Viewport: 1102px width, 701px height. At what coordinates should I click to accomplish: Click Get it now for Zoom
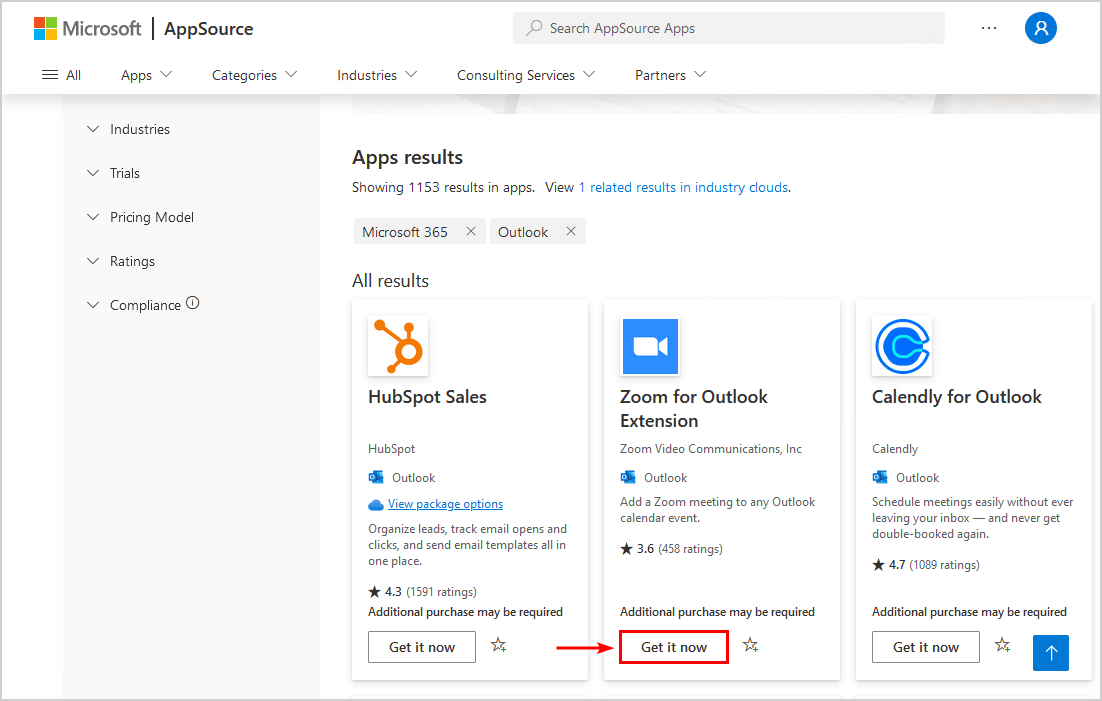coord(674,647)
